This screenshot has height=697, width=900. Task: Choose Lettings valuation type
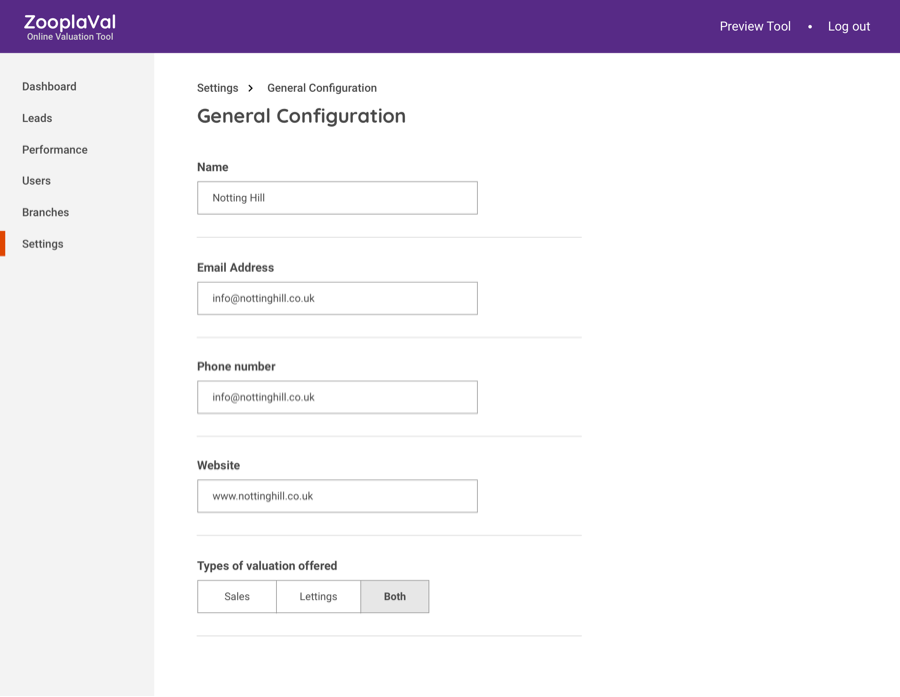click(318, 597)
